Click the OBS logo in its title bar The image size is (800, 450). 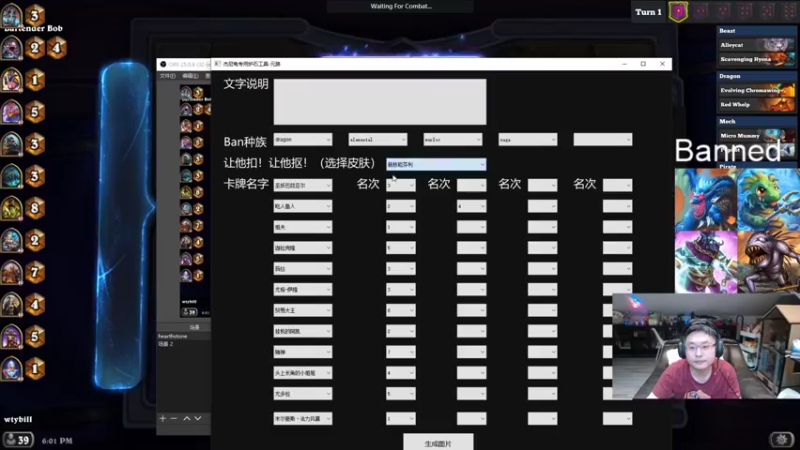pos(163,64)
